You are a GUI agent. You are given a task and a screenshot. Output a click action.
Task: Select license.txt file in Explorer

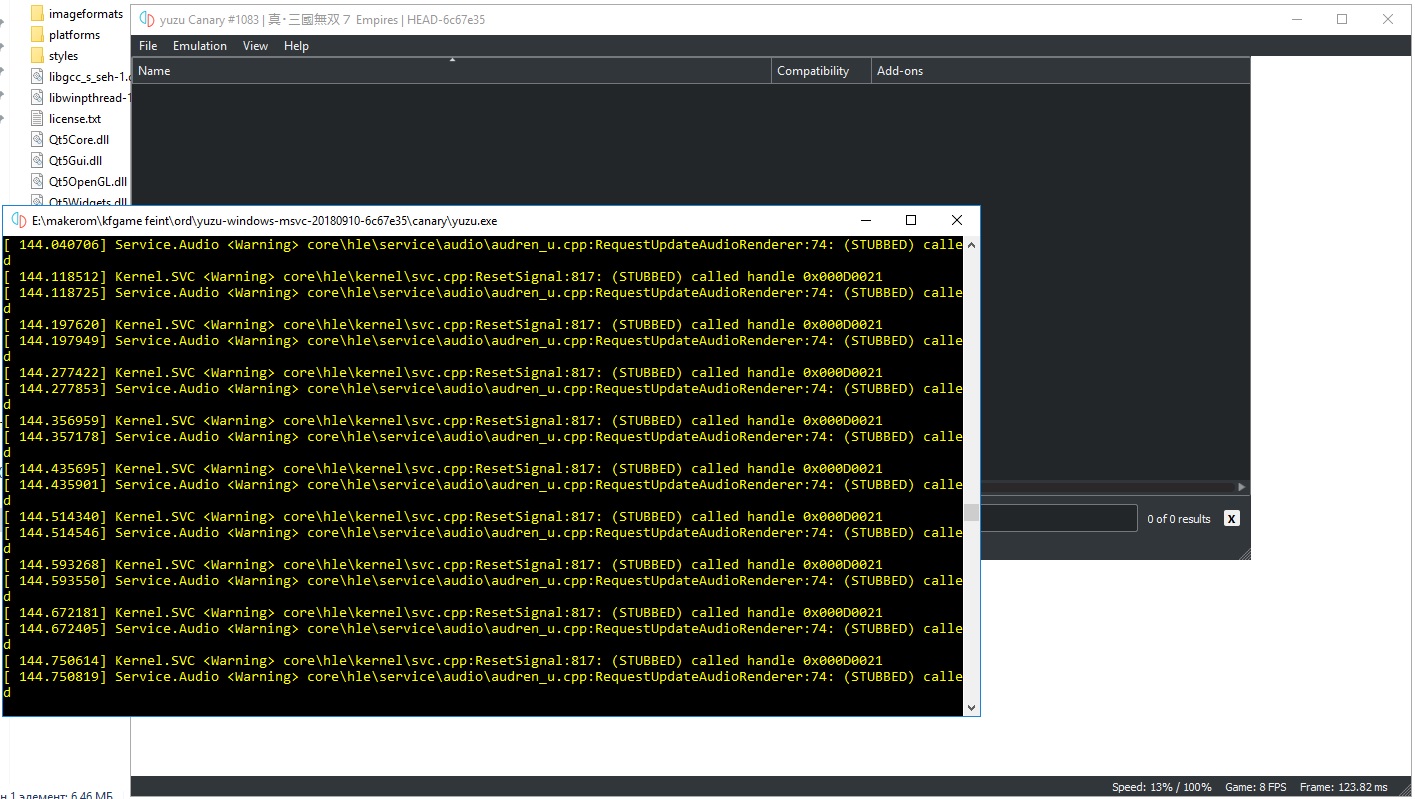pyautogui.click(x=66, y=119)
